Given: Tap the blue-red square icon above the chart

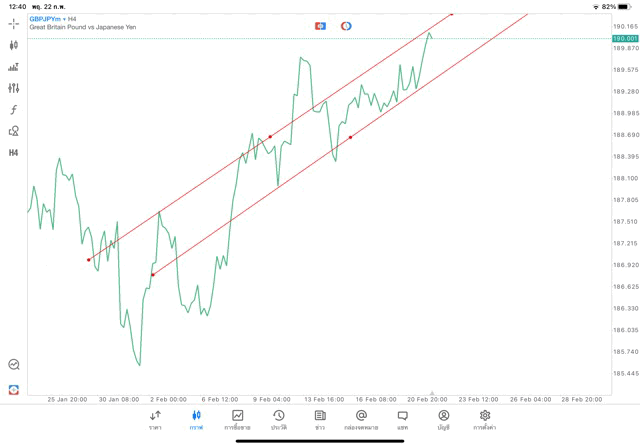Looking at the screenshot, I should click(320, 25).
